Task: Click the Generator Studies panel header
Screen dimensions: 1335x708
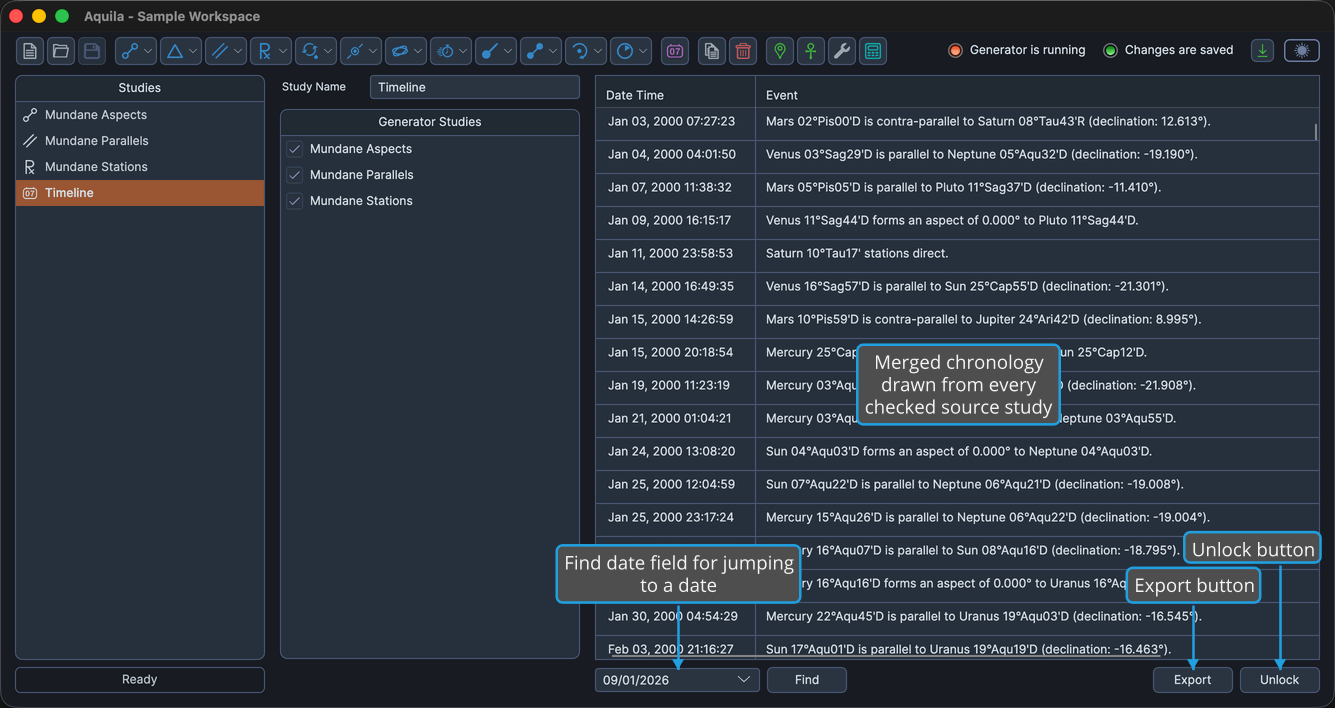Action: (430, 122)
